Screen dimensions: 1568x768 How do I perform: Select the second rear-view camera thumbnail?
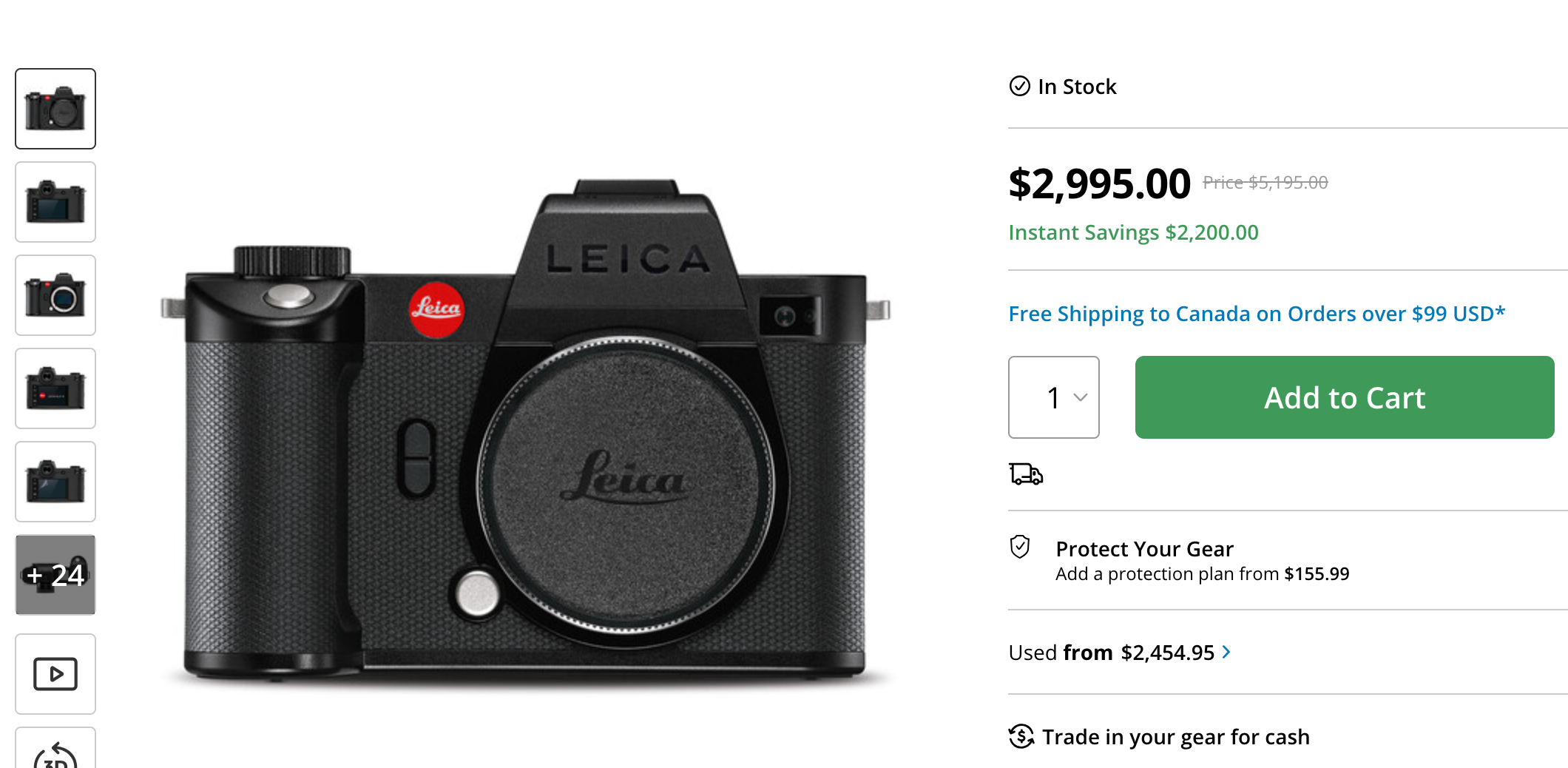(x=55, y=202)
